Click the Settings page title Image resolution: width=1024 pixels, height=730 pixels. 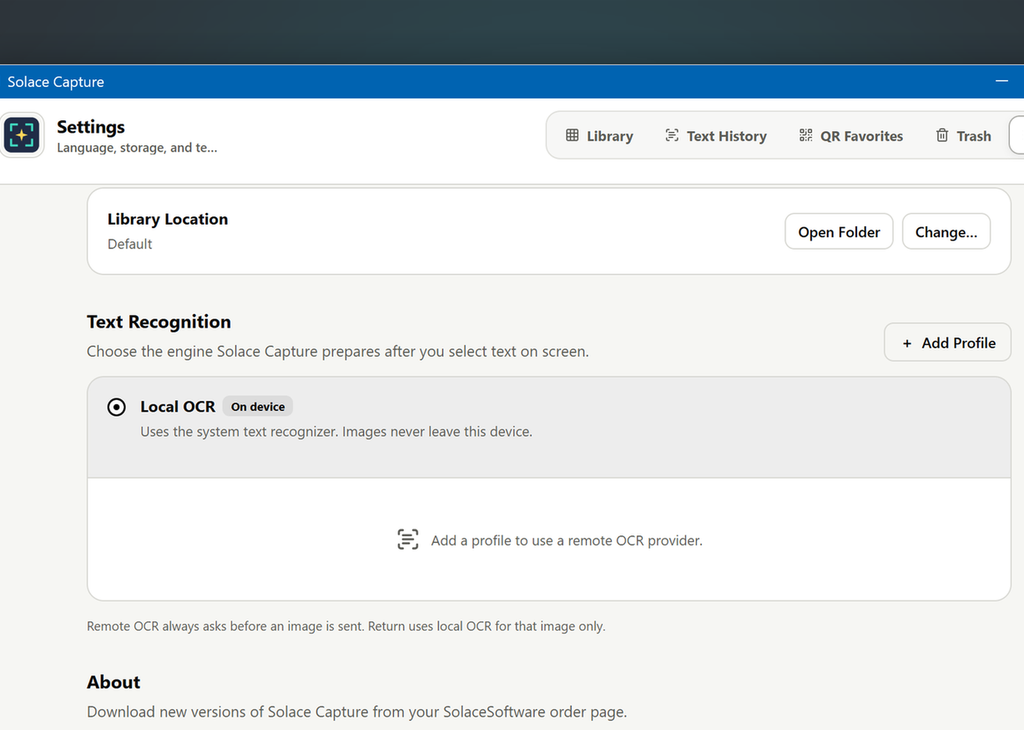coord(91,127)
